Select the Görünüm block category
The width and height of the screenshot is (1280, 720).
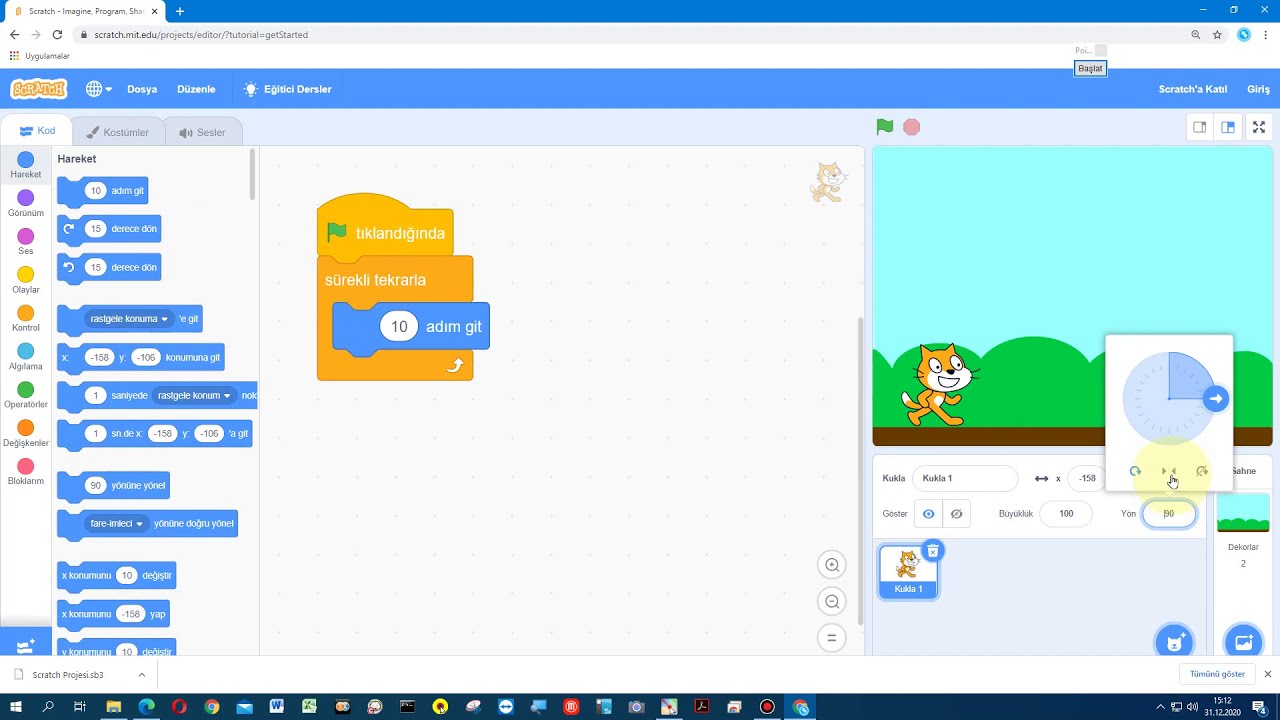tap(26, 205)
